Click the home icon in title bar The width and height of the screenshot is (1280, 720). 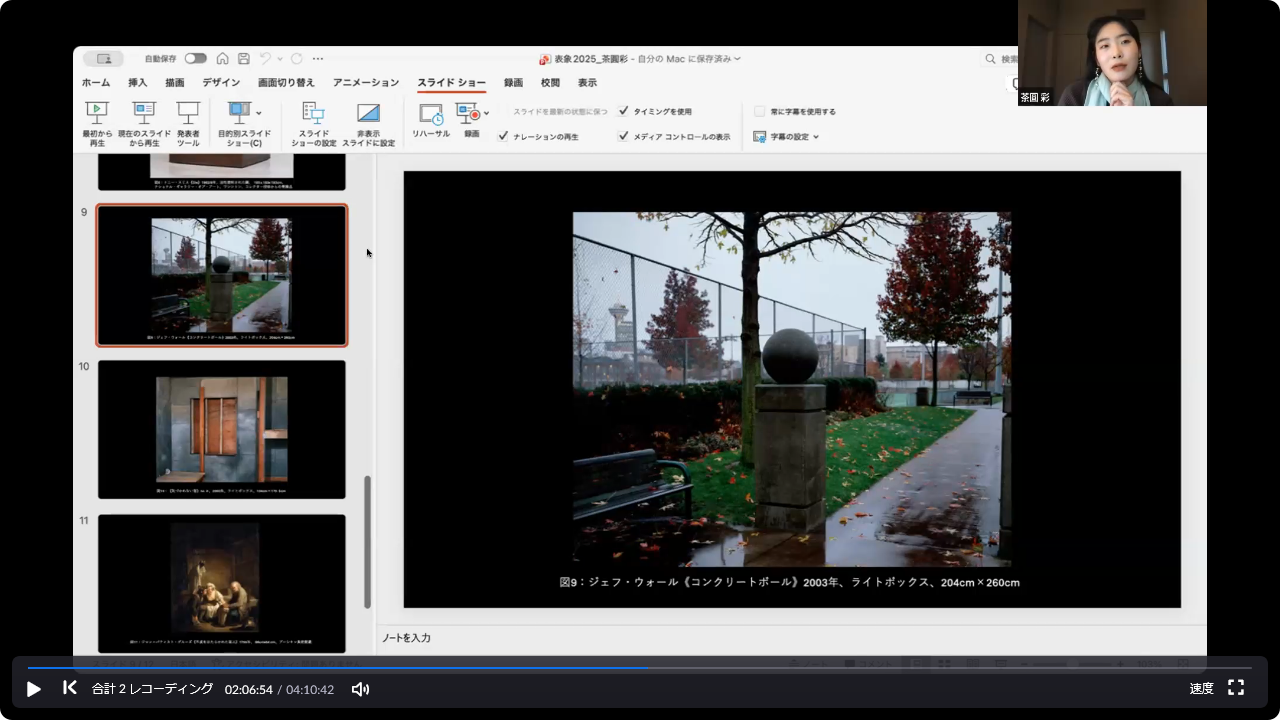[x=223, y=59]
